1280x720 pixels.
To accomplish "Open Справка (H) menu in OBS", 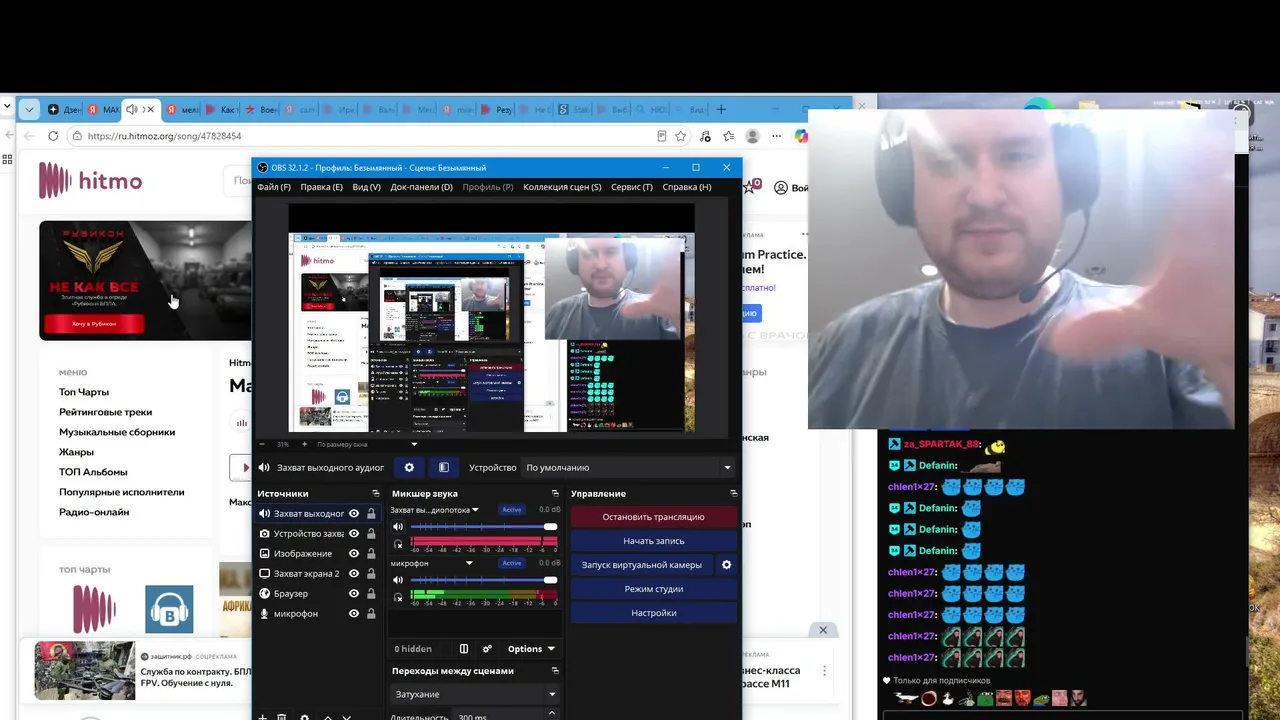I will (x=687, y=187).
